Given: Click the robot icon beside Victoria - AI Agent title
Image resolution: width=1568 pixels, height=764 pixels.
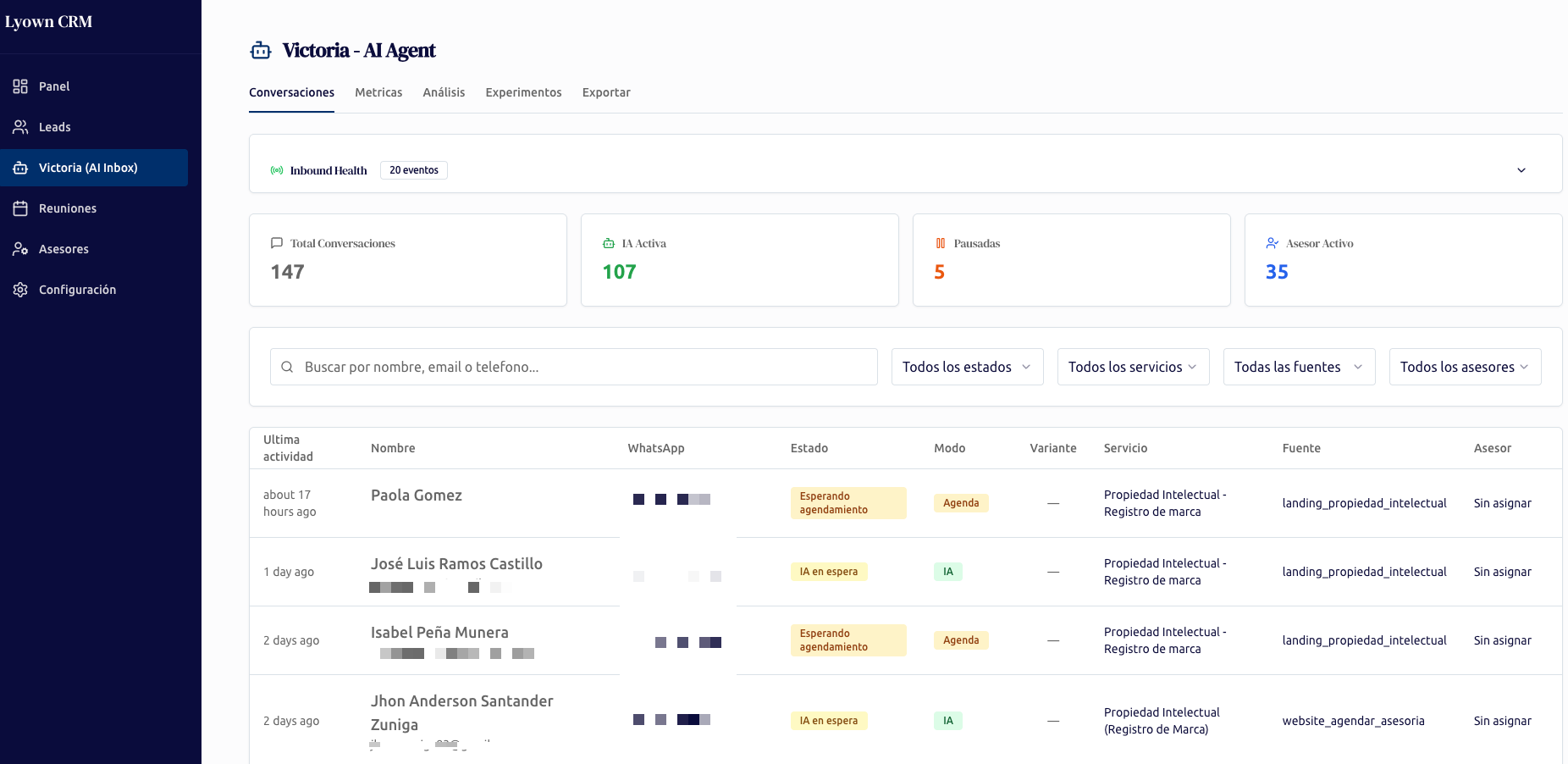Looking at the screenshot, I should (x=260, y=50).
